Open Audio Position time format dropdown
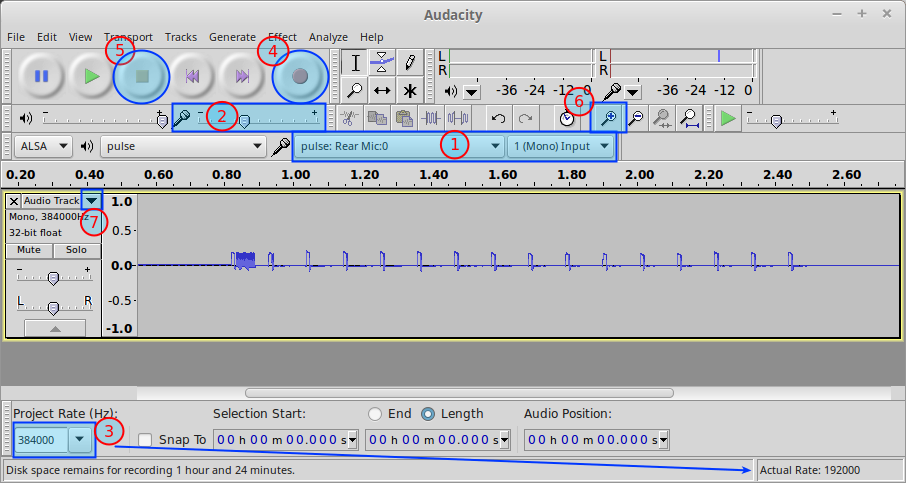The width and height of the screenshot is (906, 483). click(663, 440)
